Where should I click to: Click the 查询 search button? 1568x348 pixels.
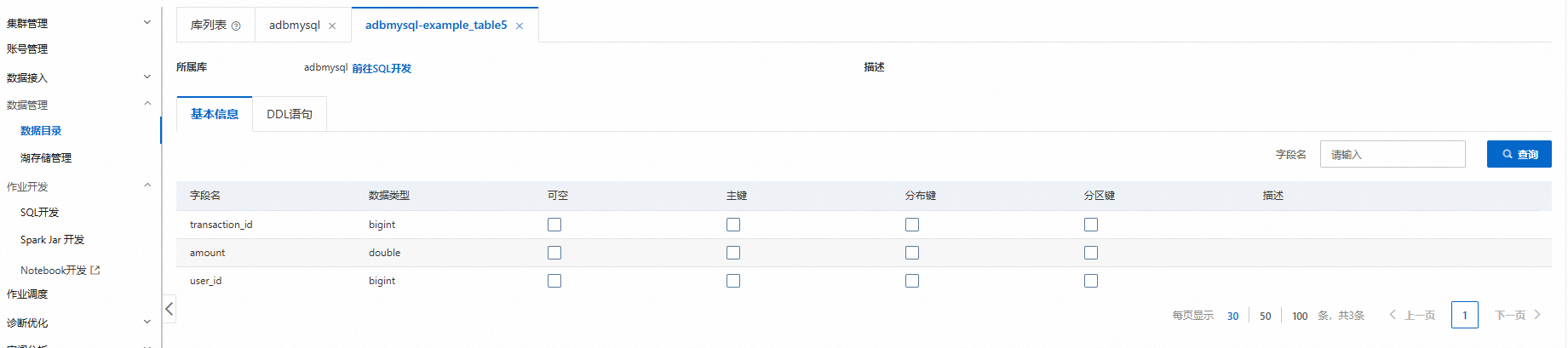(1519, 154)
